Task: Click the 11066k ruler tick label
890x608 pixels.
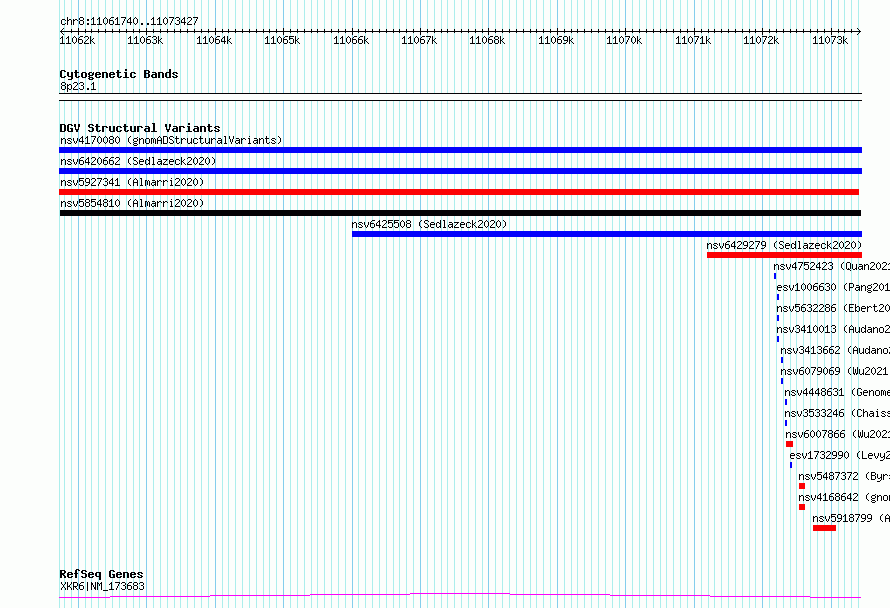Action: point(351,40)
